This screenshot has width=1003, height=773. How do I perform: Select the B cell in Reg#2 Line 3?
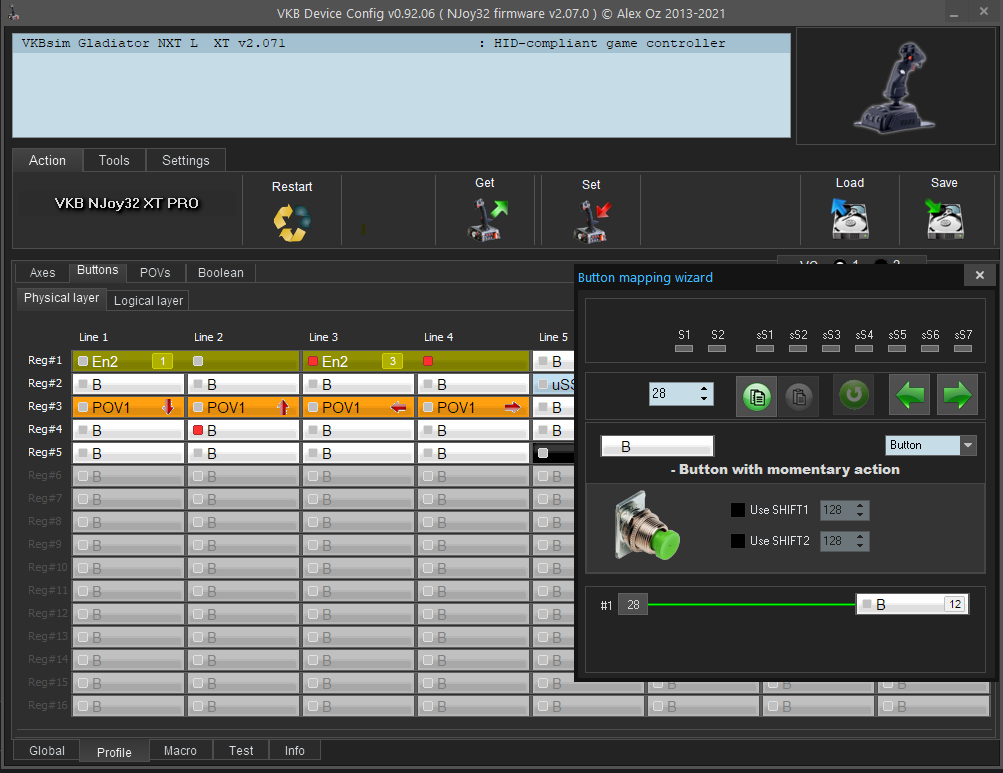tap(359, 384)
